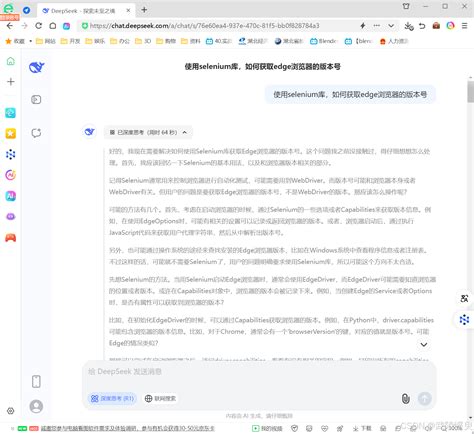Viewport: 474px width, 434px height.
Task: Click the green video item in status bar
Action: pyautogui.click(x=267, y=428)
